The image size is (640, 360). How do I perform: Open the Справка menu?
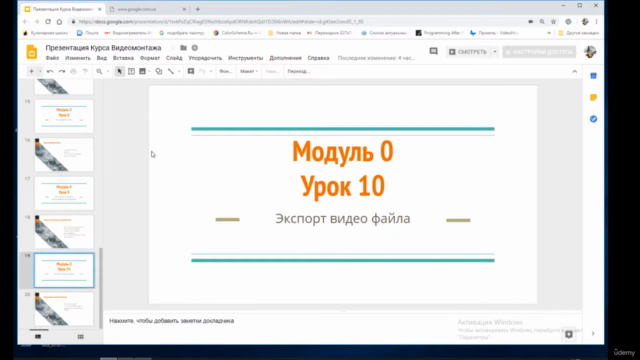click(318, 58)
